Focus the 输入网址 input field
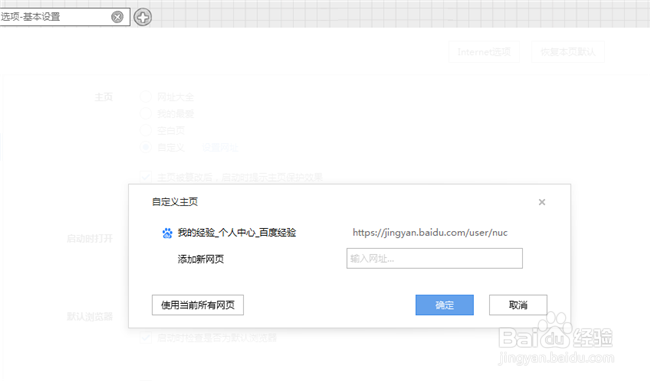This screenshot has width=650, height=381. (x=434, y=258)
